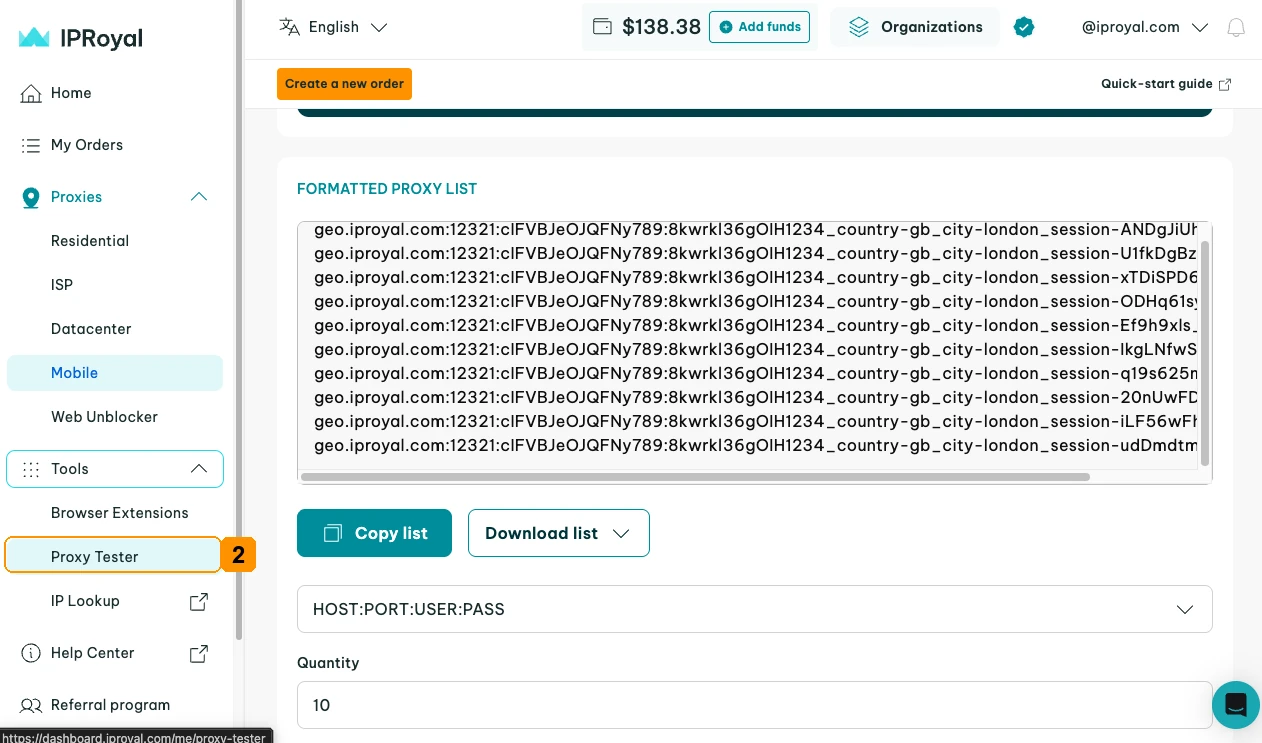Open the chat support bubble
The width and height of the screenshot is (1262, 743).
pyautogui.click(x=1236, y=704)
